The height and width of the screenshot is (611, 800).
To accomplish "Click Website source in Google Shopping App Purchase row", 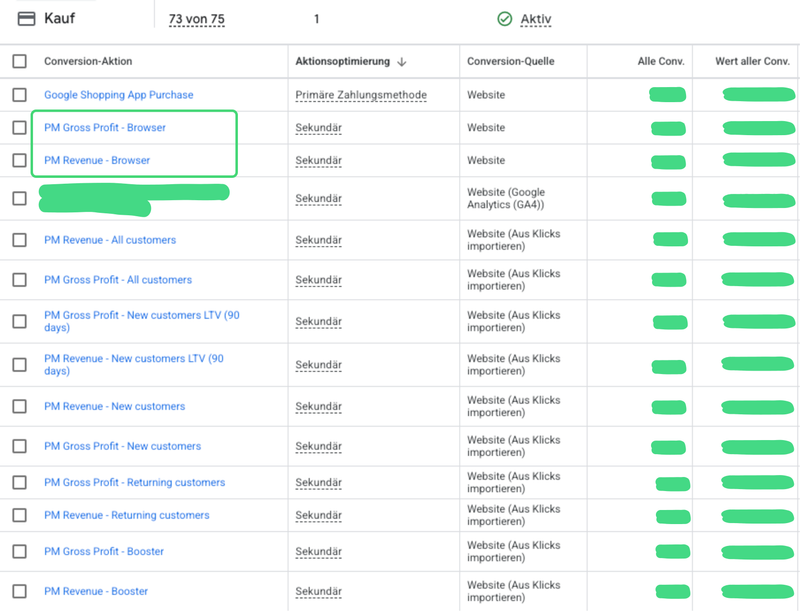I will point(486,95).
